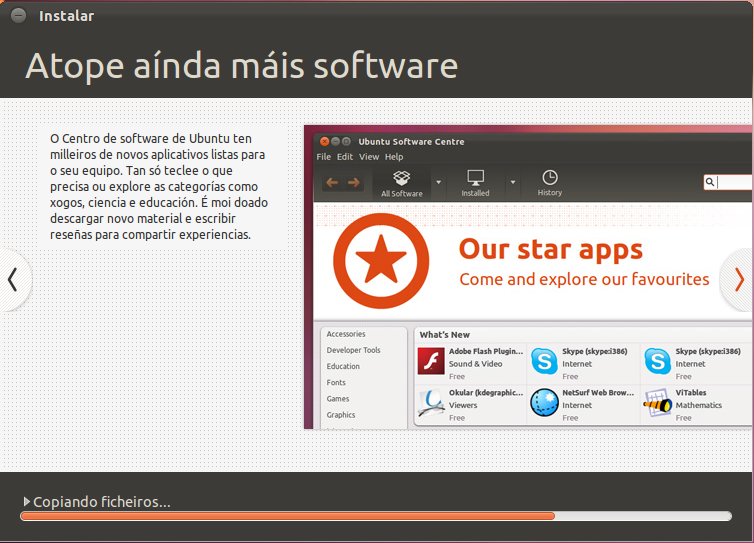This screenshot has height=543, width=754.
Task: Click the Viewers label under Okular
Action: click(463, 405)
